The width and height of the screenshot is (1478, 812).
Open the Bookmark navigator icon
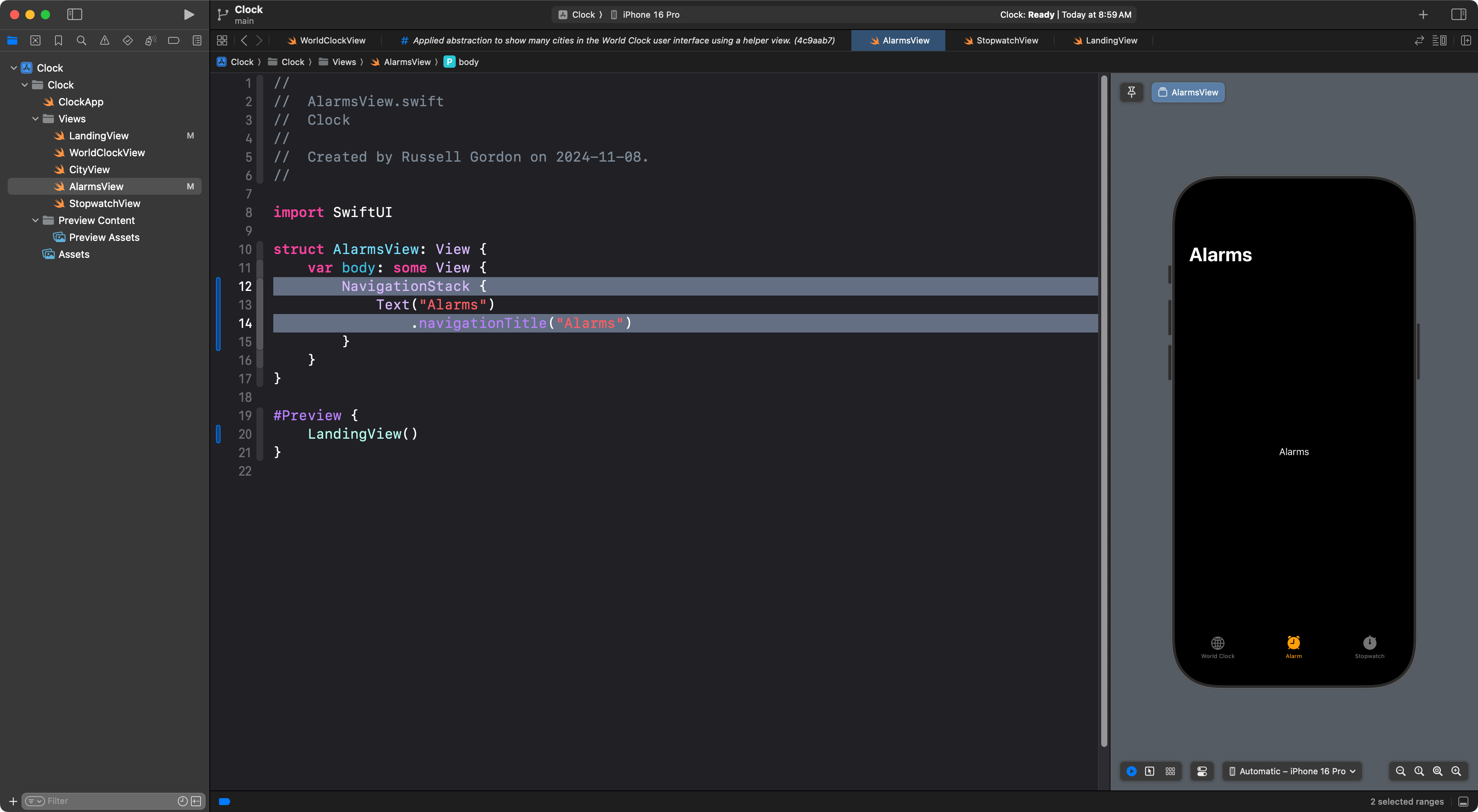pyautogui.click(x=58, y=40)
